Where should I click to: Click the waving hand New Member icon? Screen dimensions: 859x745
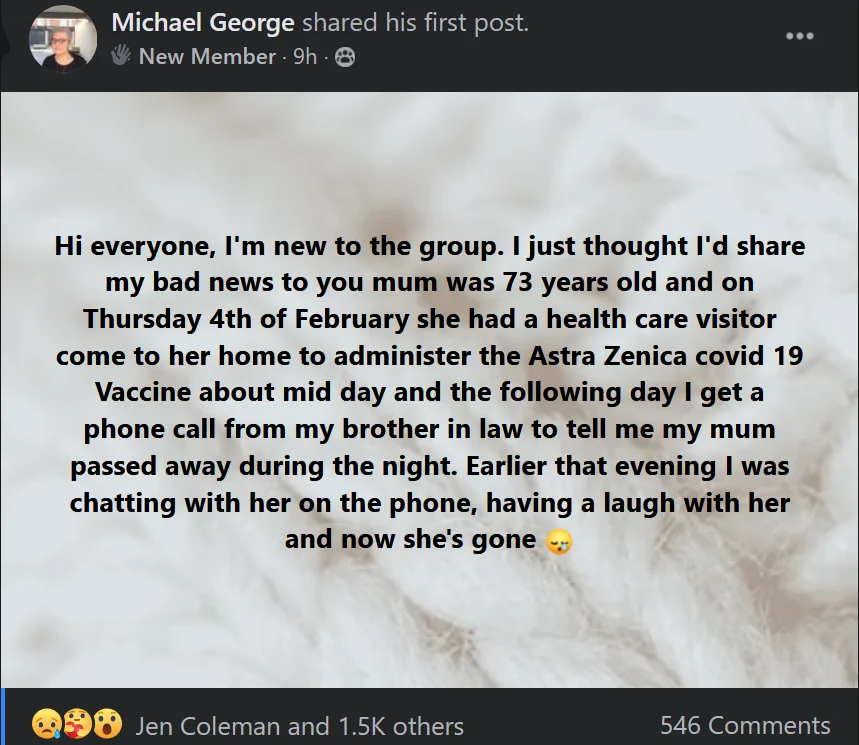(x=121, y=57)
